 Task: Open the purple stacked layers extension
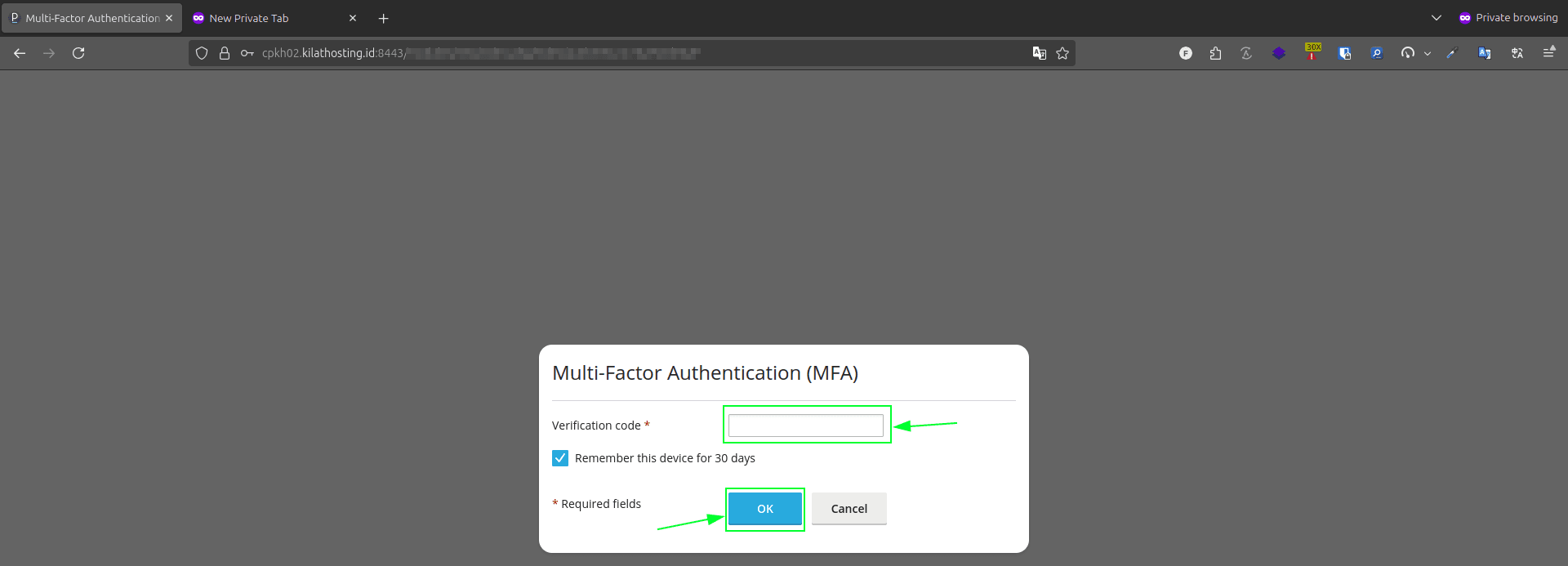pyautogui.click(x=1279, y=53)
